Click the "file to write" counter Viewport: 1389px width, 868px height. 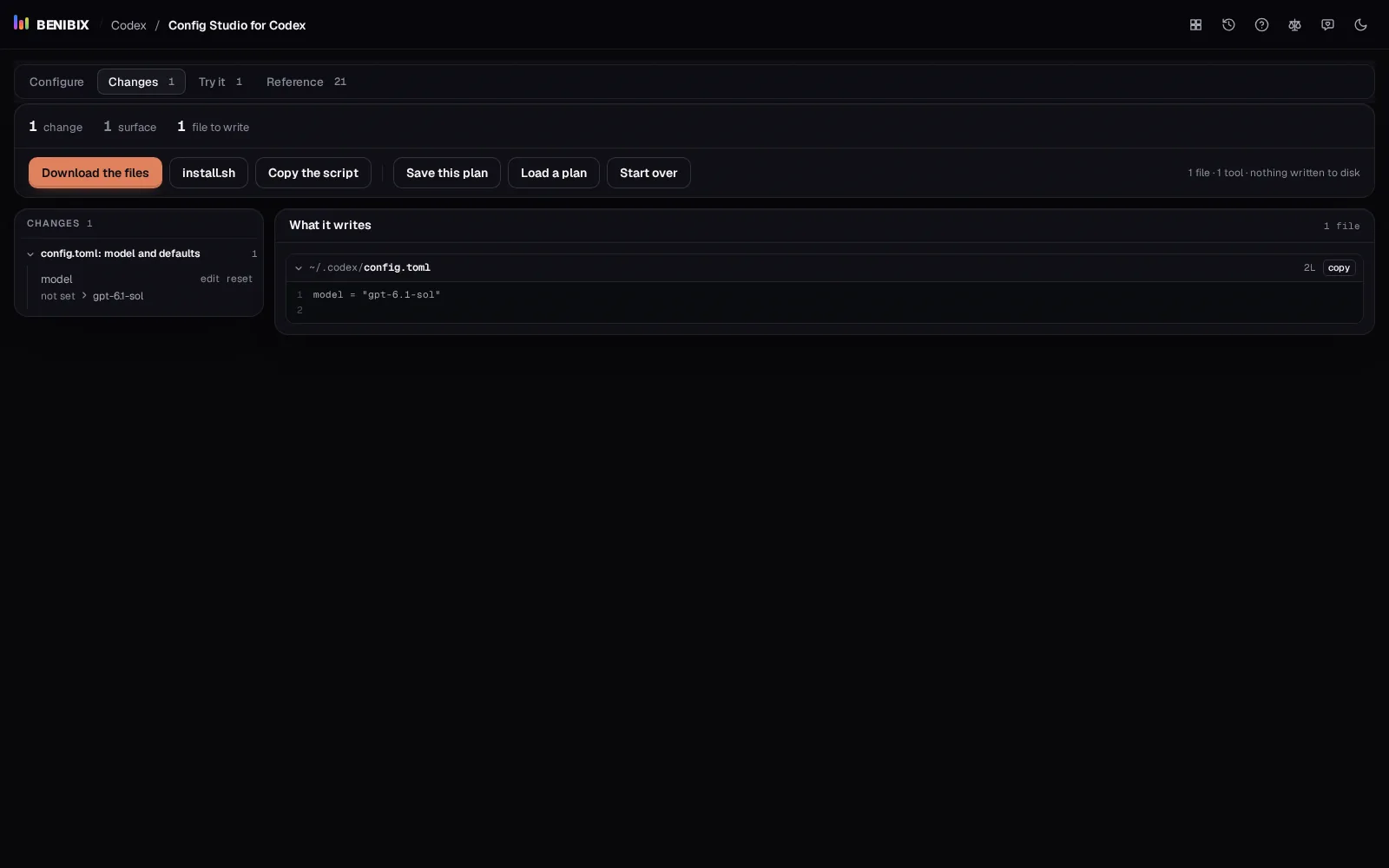pyautogui.click(x=213, y=127)
